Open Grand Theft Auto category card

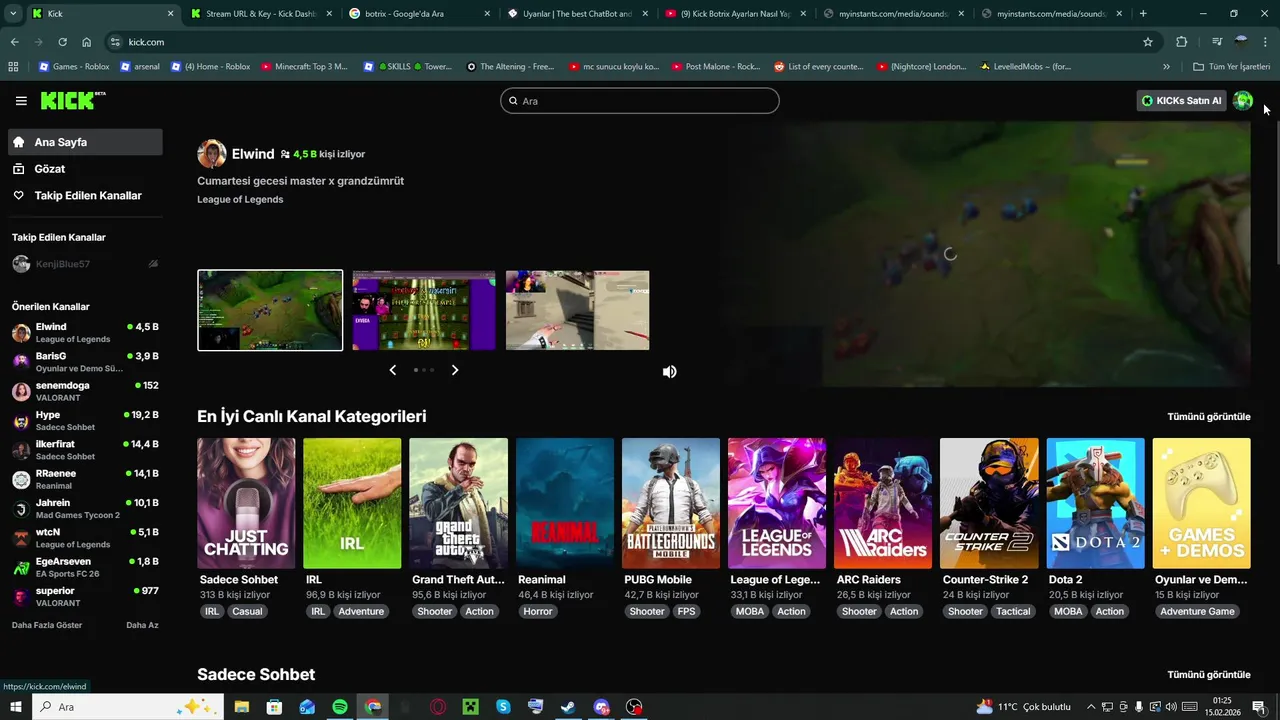[x=458, y=503]
